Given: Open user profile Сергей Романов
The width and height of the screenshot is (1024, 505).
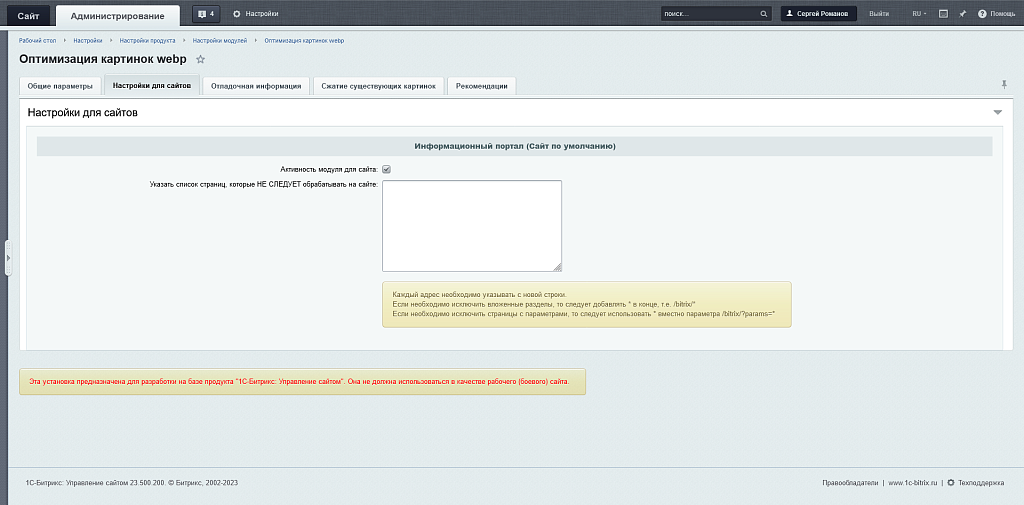Looking at the screenshot, I should [819, 14].
